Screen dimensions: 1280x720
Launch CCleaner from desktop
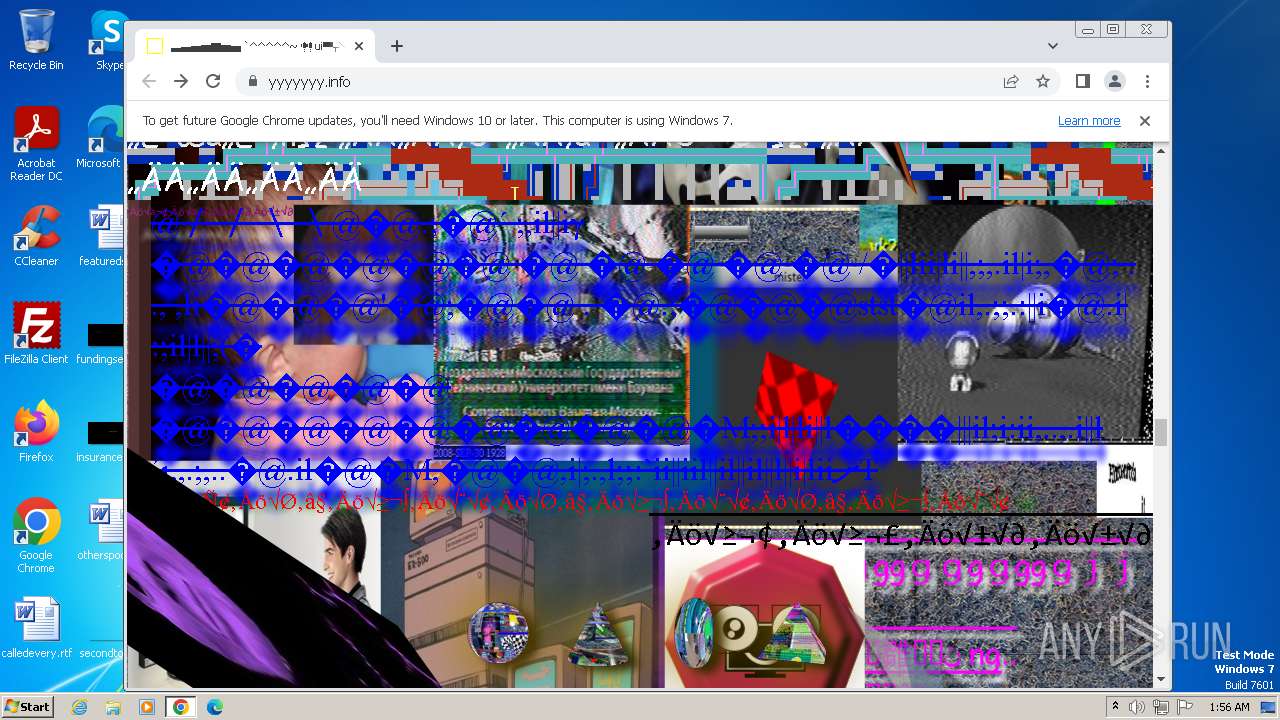click(x=36, y=236)
